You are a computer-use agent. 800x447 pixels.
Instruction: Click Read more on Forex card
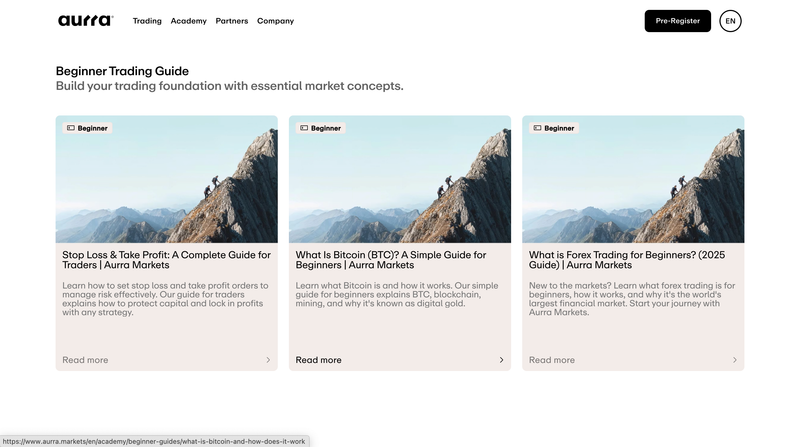pos(552,360)
